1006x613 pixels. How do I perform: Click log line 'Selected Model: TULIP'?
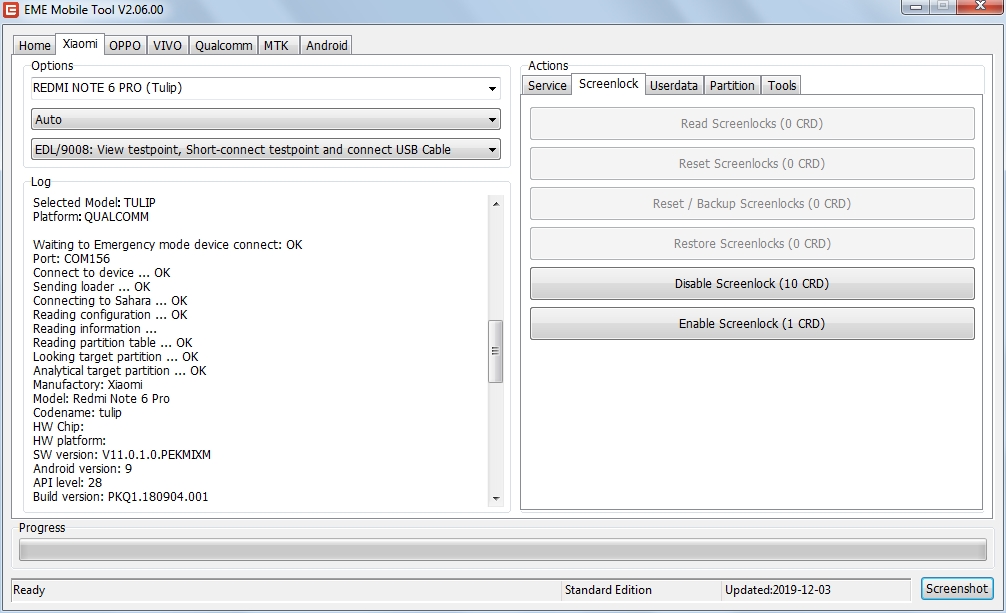tap(94, 202)
